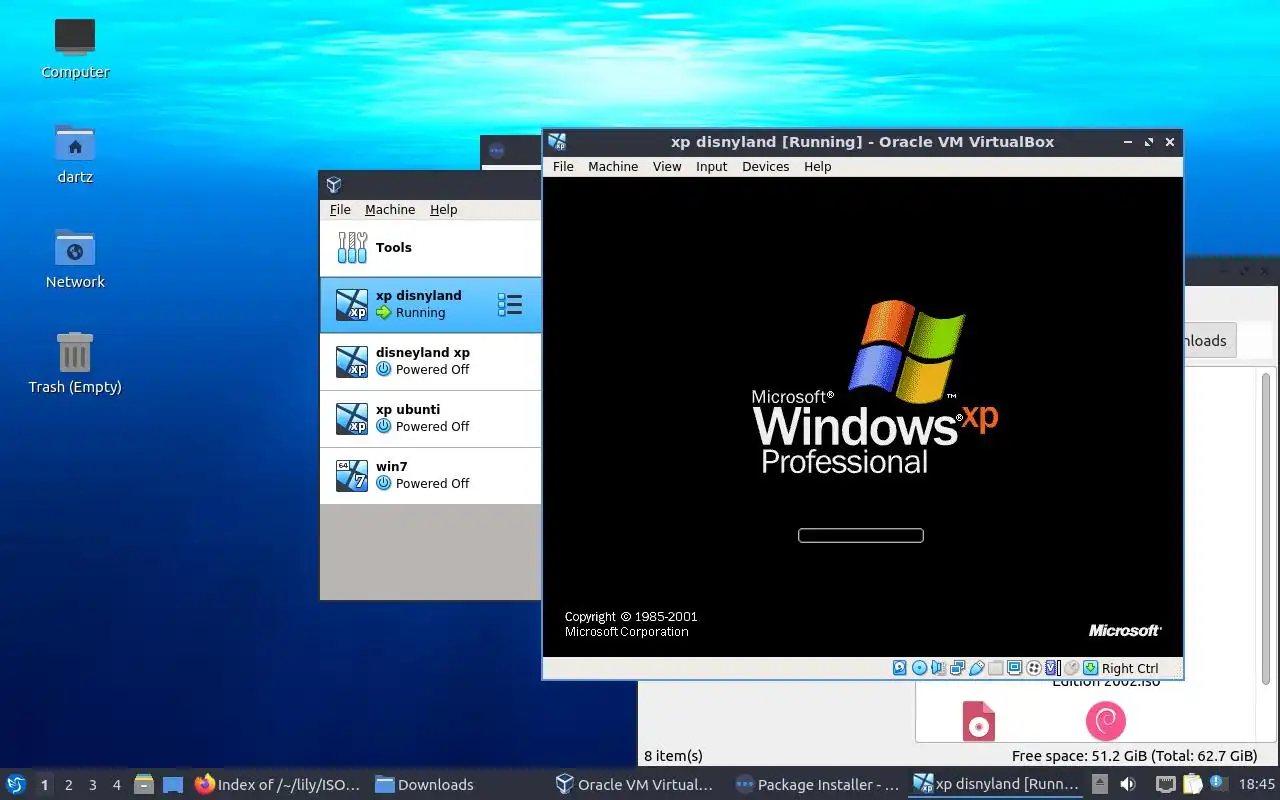Click the network adapters status icon
This screenshot has width=1280, height=800.
[957, 668]
